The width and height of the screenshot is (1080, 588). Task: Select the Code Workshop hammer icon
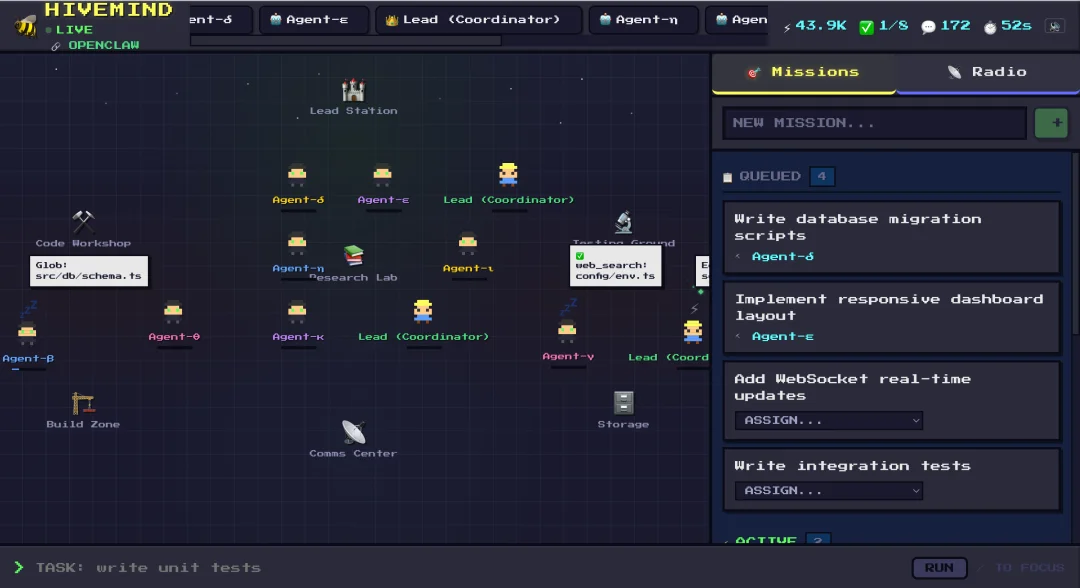(x=83, y=222)
